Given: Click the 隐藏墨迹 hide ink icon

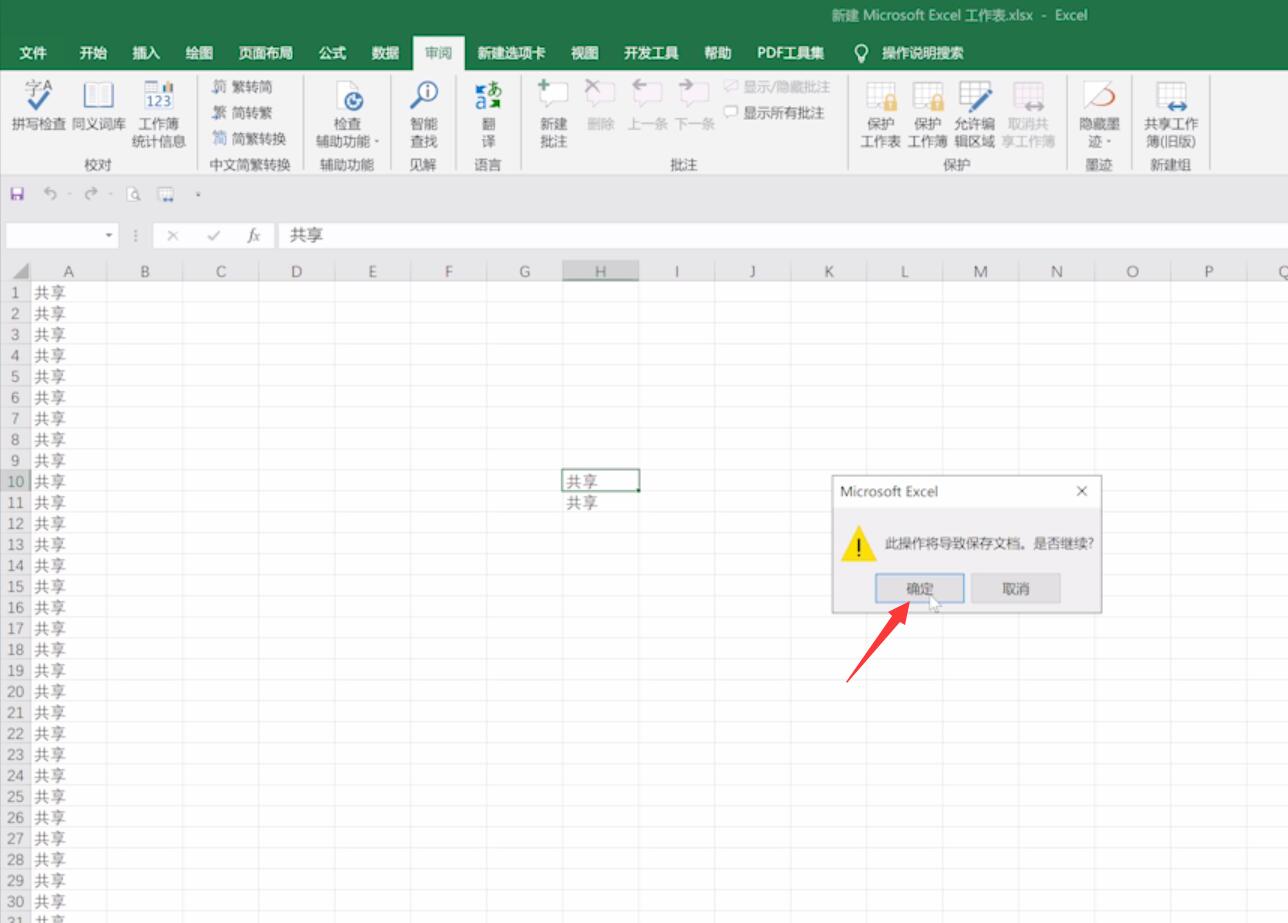Looking at the screenshot, I should pos(1099,96).
